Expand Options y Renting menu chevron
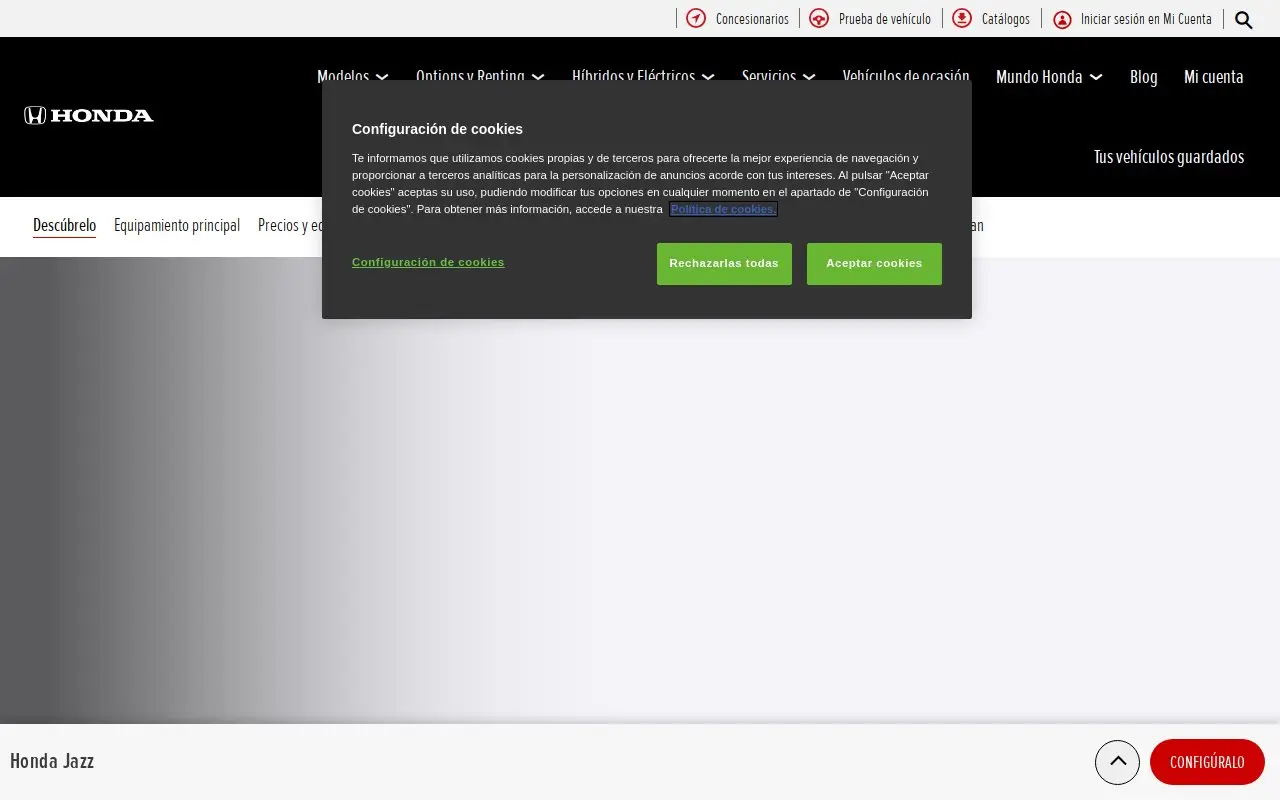This screenshot has width=1280, height=800. [537, 76]
